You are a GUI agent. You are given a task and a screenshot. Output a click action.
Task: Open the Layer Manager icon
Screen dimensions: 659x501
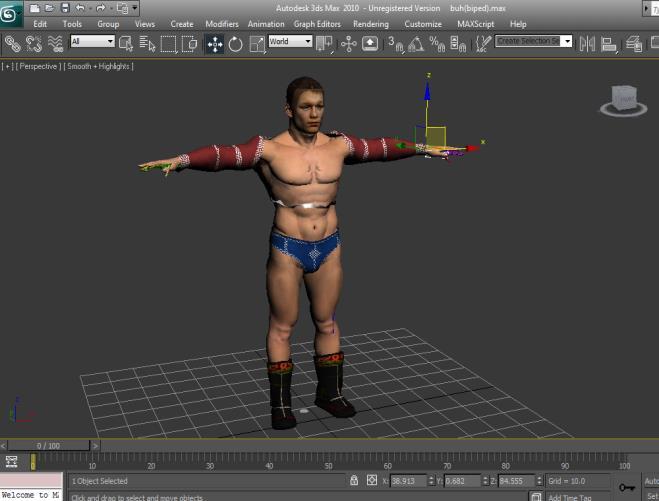633,44
